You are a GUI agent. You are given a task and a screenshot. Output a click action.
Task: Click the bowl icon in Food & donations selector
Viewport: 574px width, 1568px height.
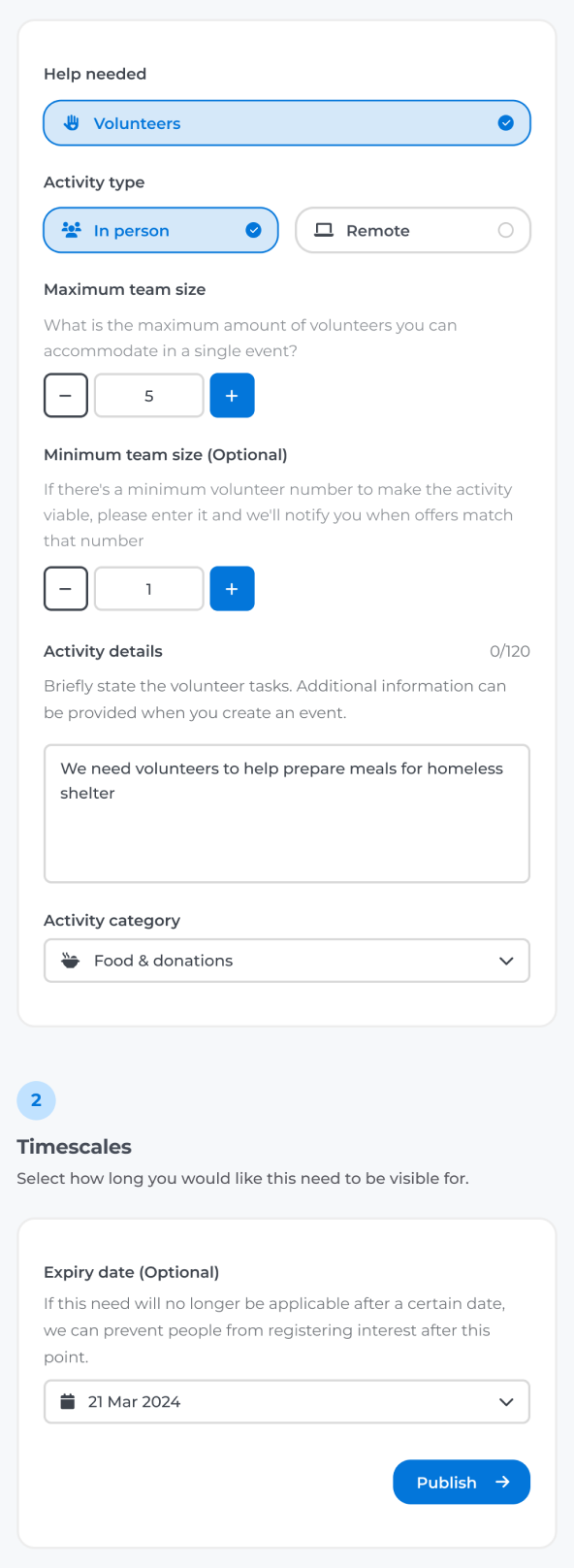[70, 961]
